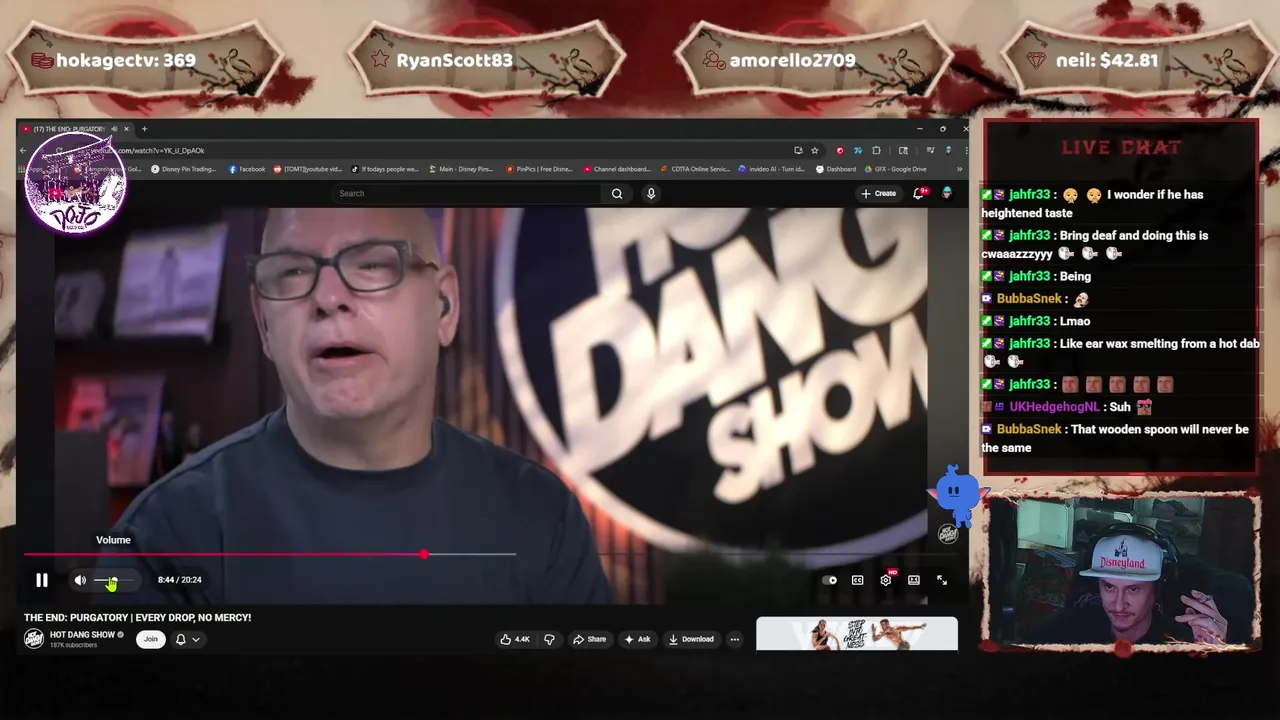The width and height of the screenshot is (1280, 720).
Task: Open the Ask button under video
Action: pos(637,639)
